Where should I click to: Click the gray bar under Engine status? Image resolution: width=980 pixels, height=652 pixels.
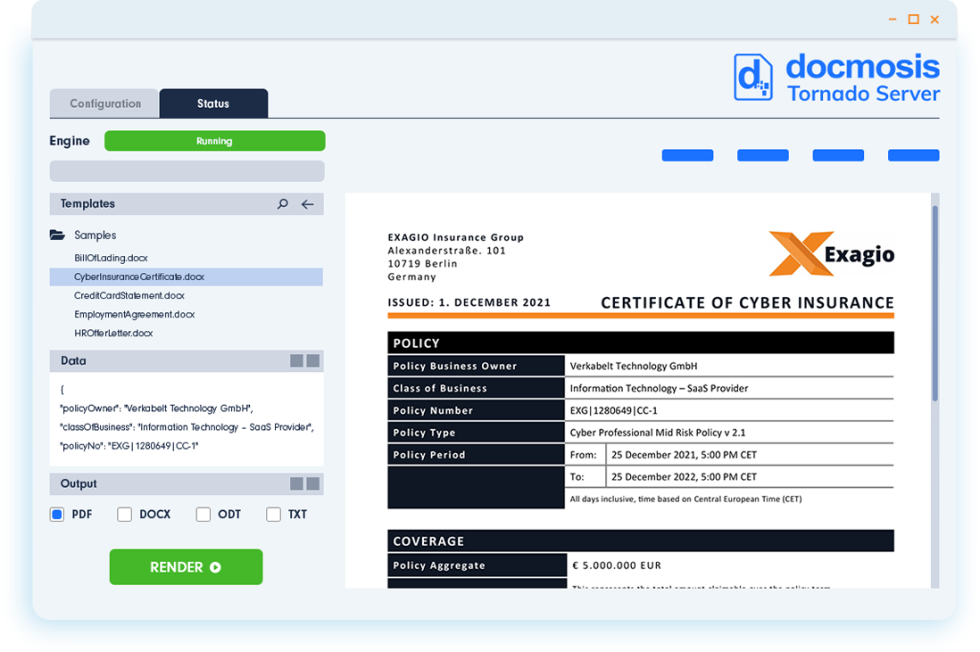[187, 171]
